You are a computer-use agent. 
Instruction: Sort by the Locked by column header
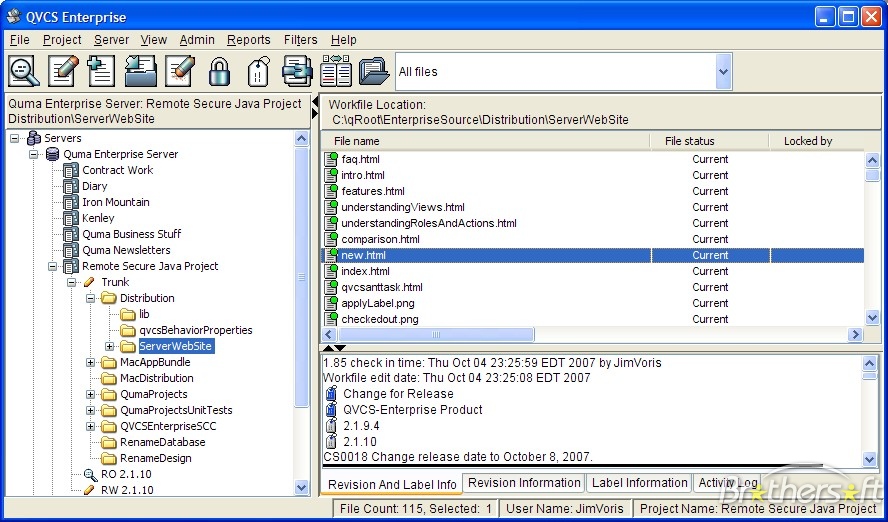pos(817,141)
